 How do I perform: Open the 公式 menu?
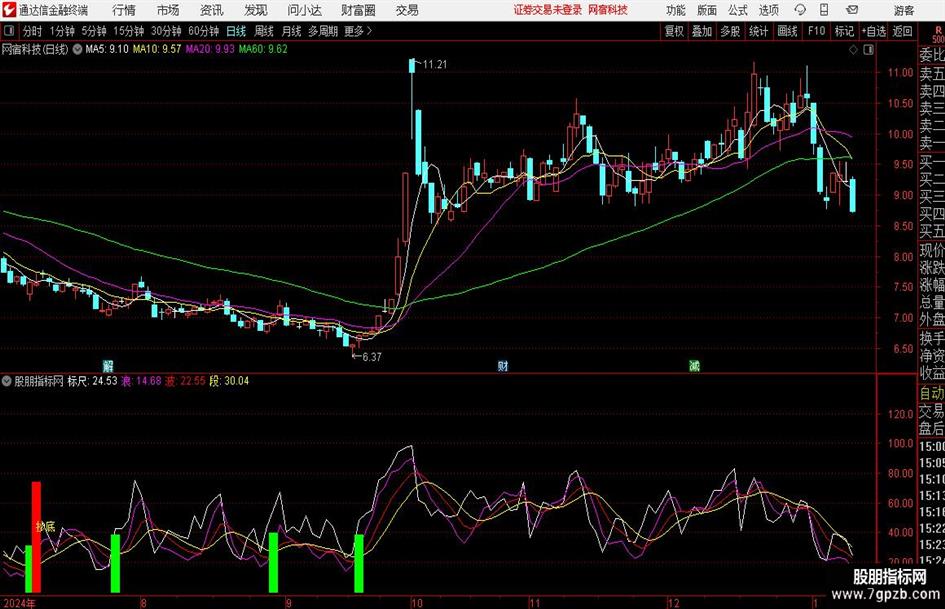[737, 10]
